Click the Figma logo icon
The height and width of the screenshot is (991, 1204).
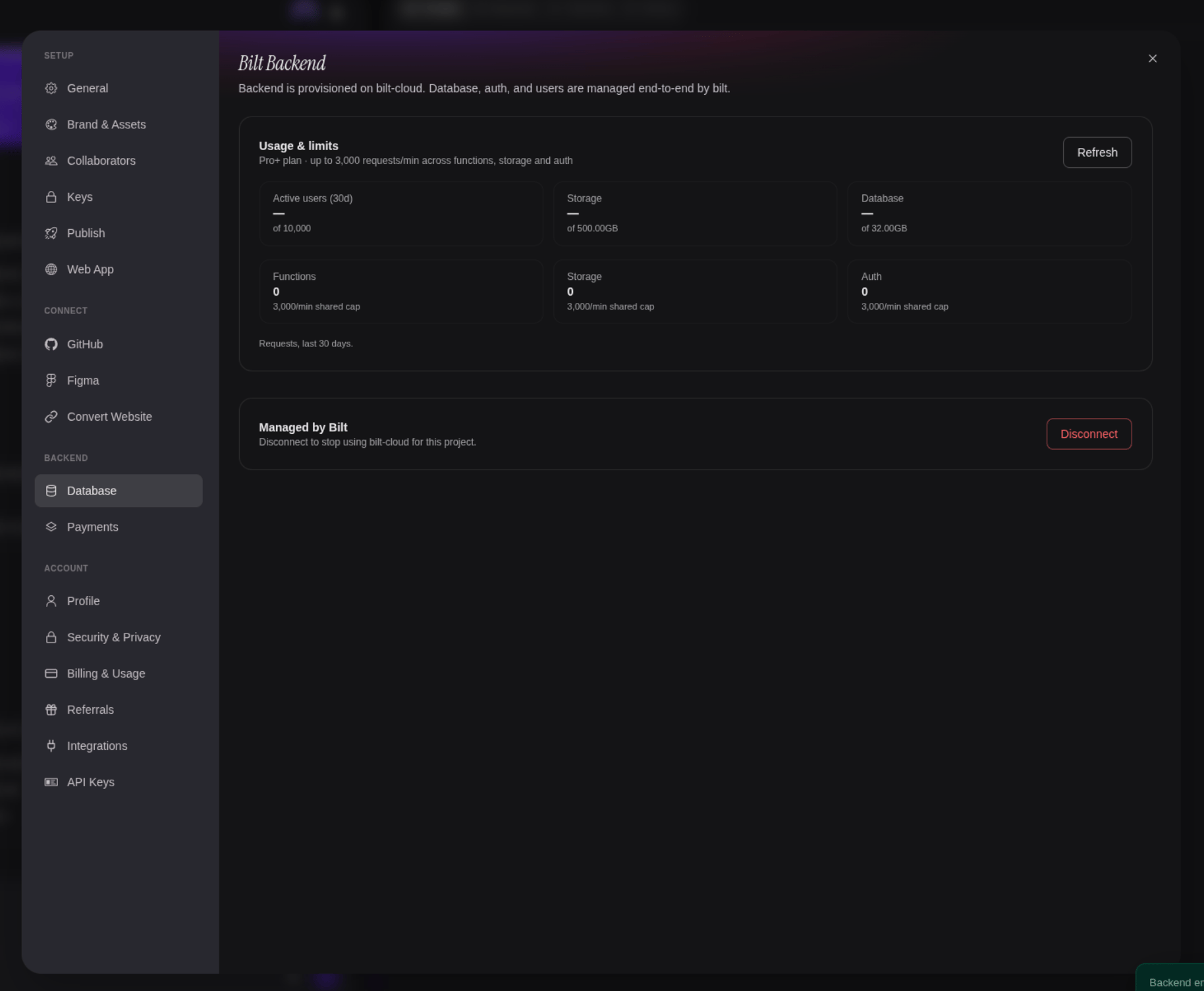tap(51, 381)
